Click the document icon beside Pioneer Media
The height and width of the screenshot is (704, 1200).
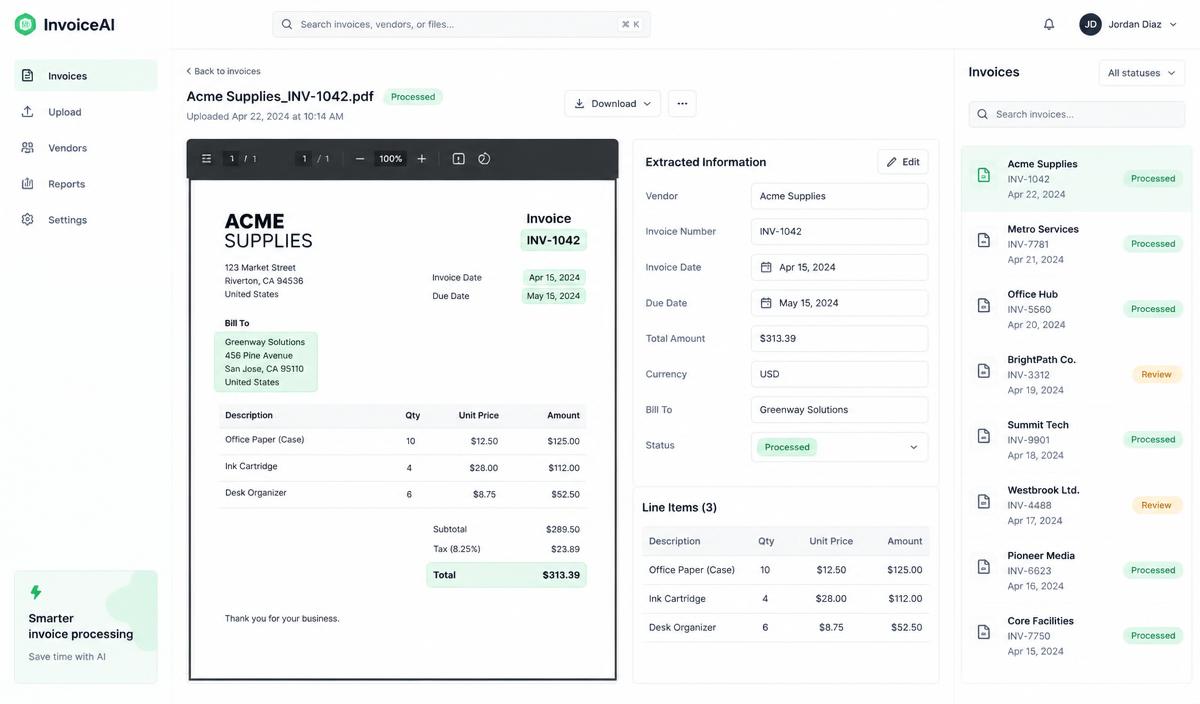pyautogui.click(x=984, y=567)
